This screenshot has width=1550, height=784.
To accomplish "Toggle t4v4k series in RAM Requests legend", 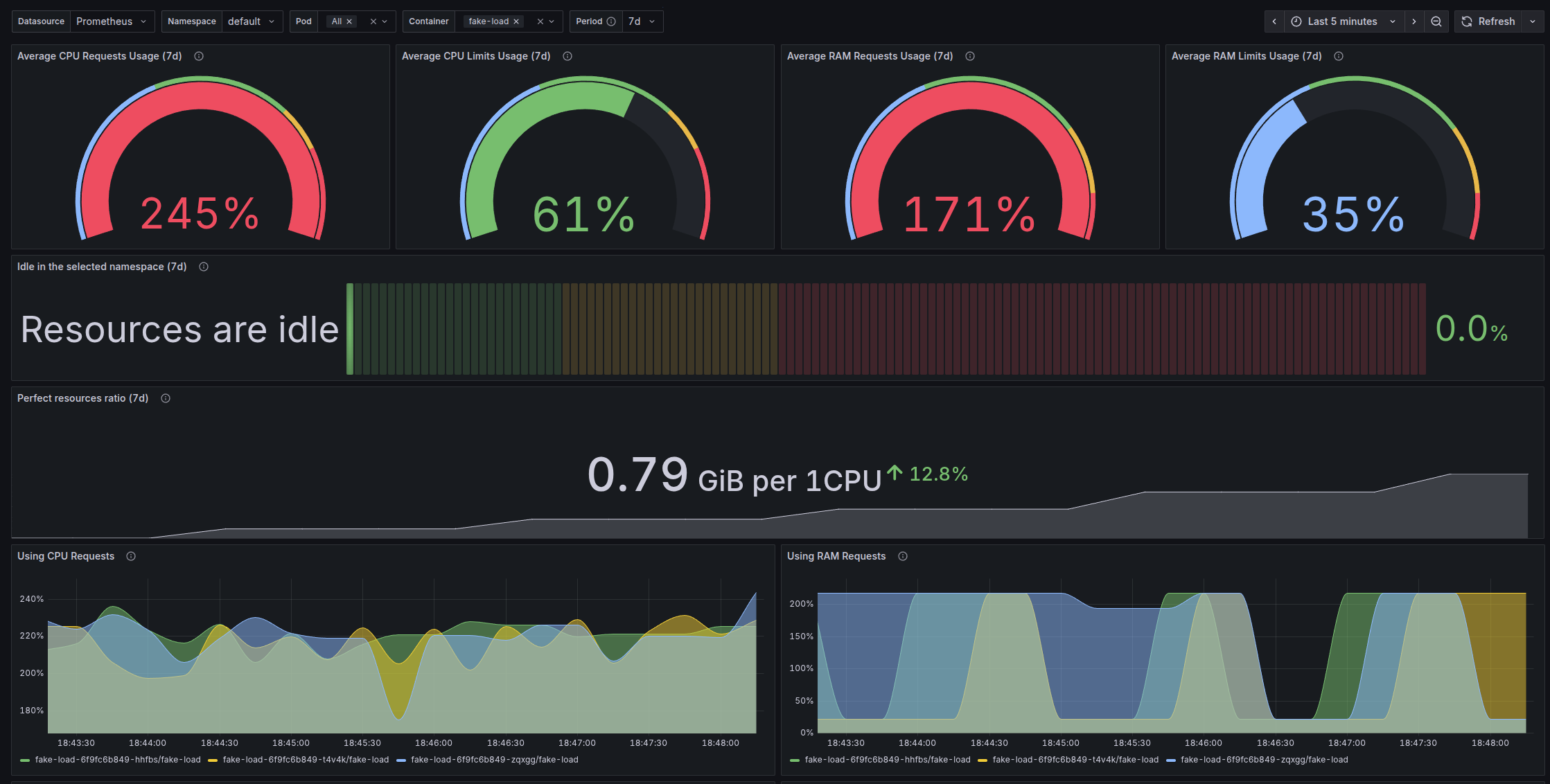I will pos(1075,760).
